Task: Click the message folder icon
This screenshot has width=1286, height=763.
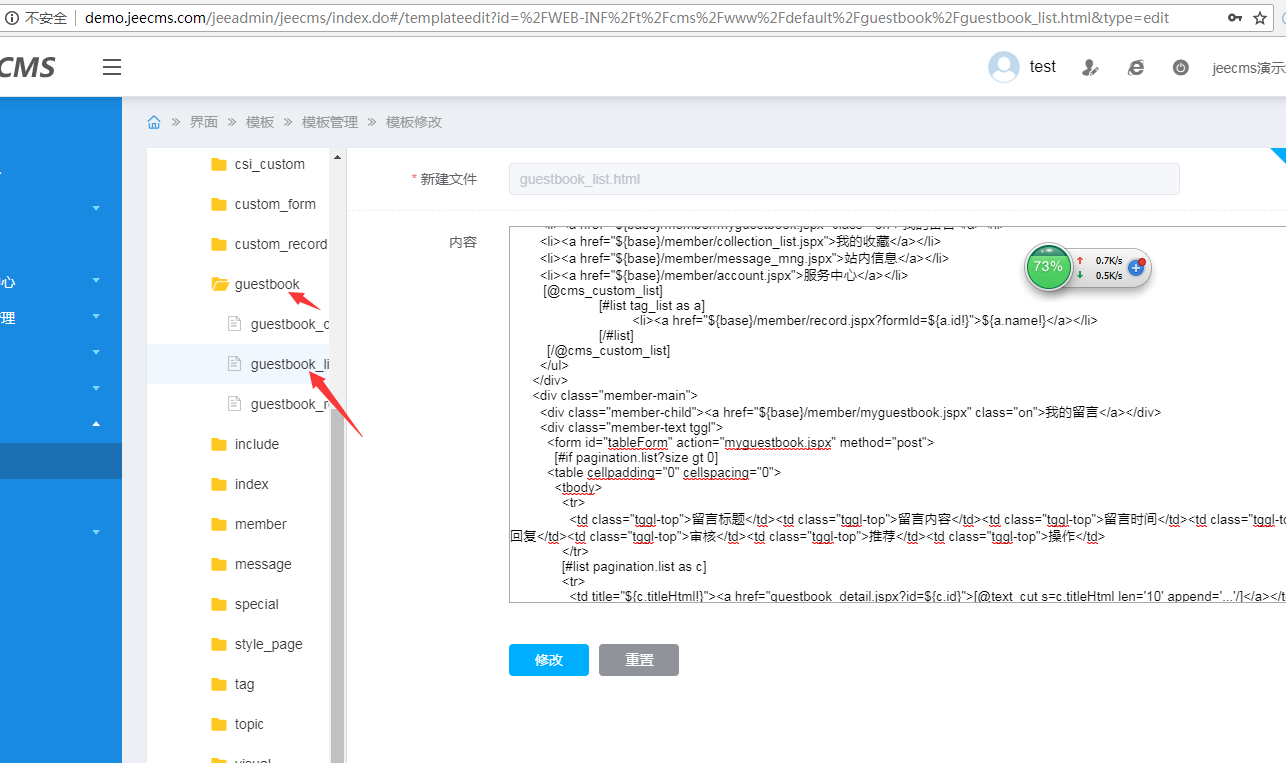Action: pos(219,564)
